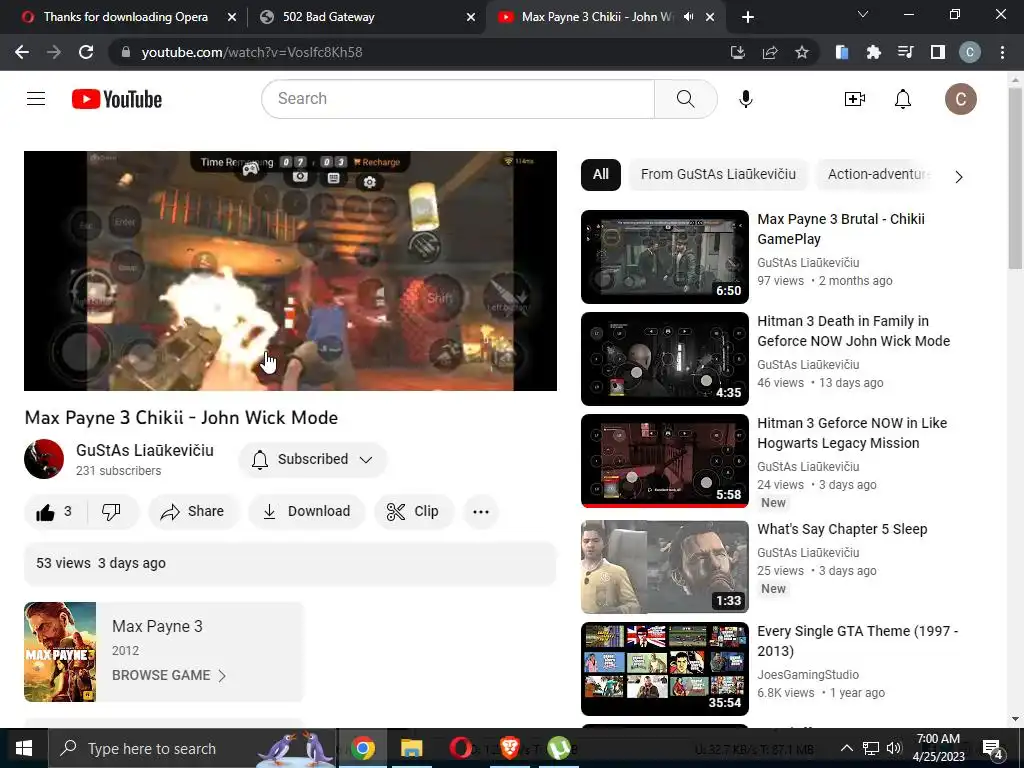Show hidden system tray icons
Screen dimensions: 1024x768
tap(846, 748)
